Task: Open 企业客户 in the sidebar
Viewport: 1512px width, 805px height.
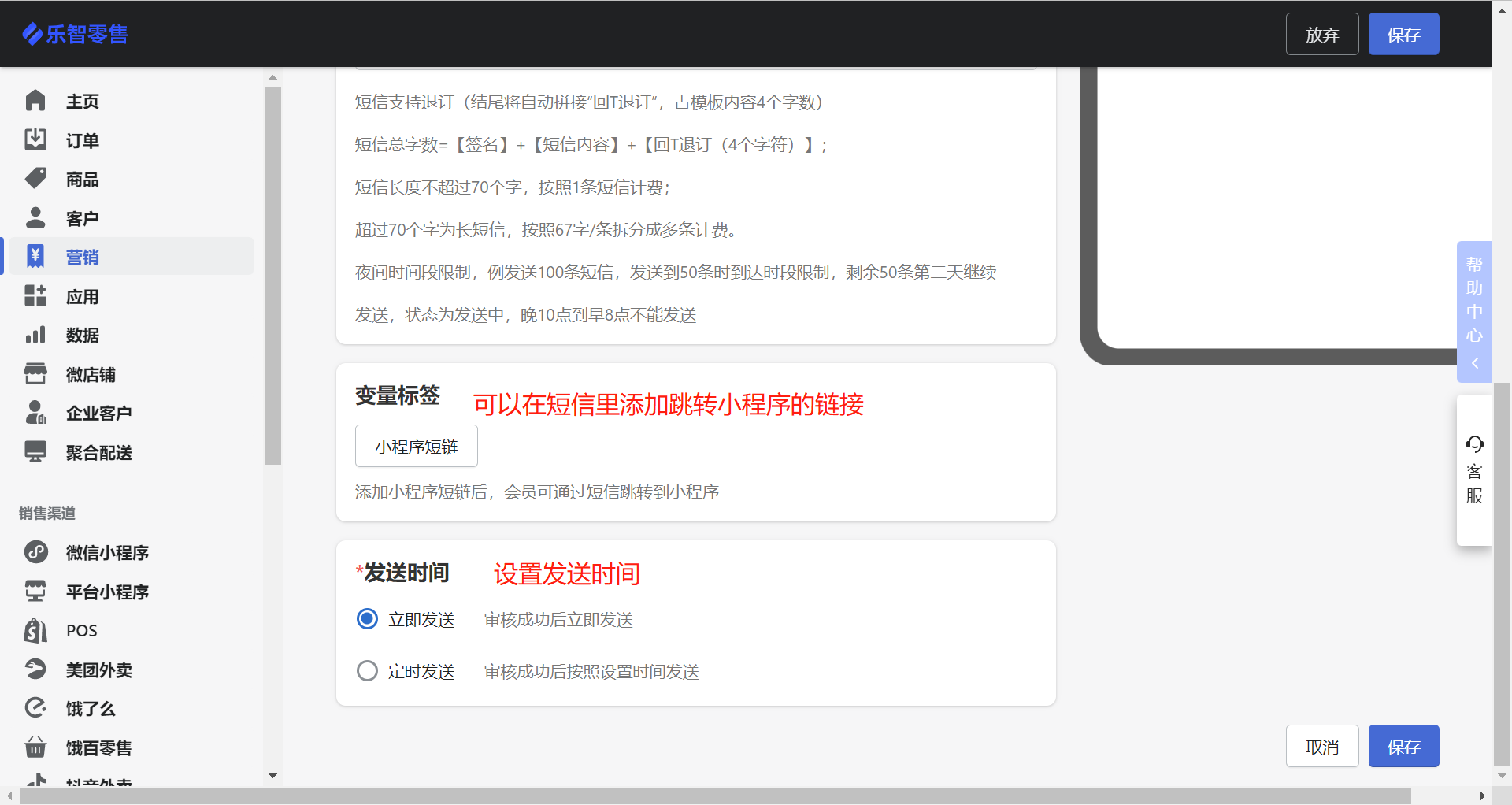Action: pos(99,414)
